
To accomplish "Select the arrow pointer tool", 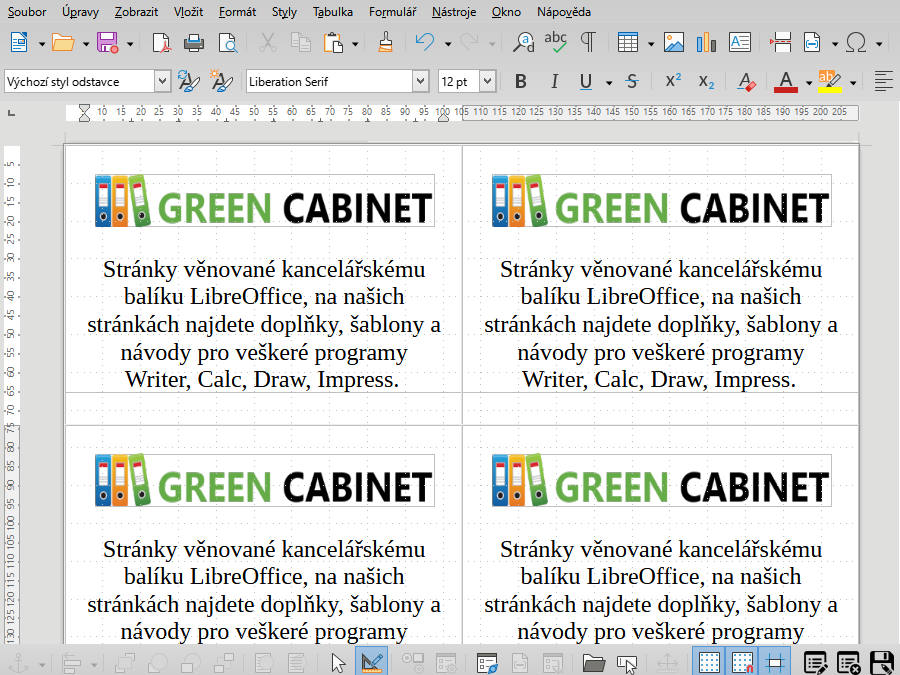I will coord(339,664).
